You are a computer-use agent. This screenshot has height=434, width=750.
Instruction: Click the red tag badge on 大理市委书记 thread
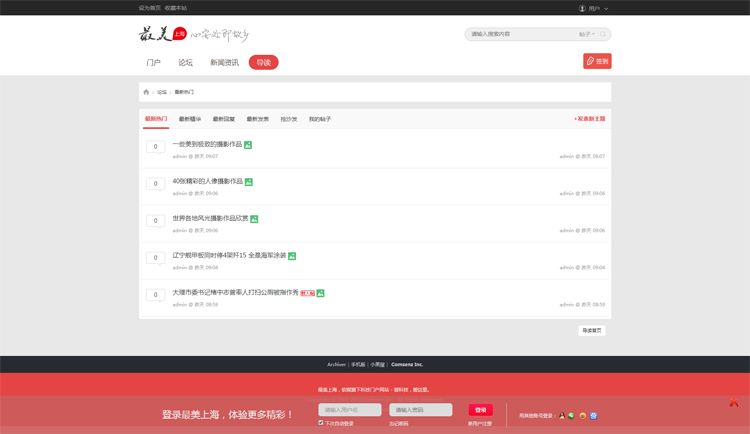click(308, 293)
